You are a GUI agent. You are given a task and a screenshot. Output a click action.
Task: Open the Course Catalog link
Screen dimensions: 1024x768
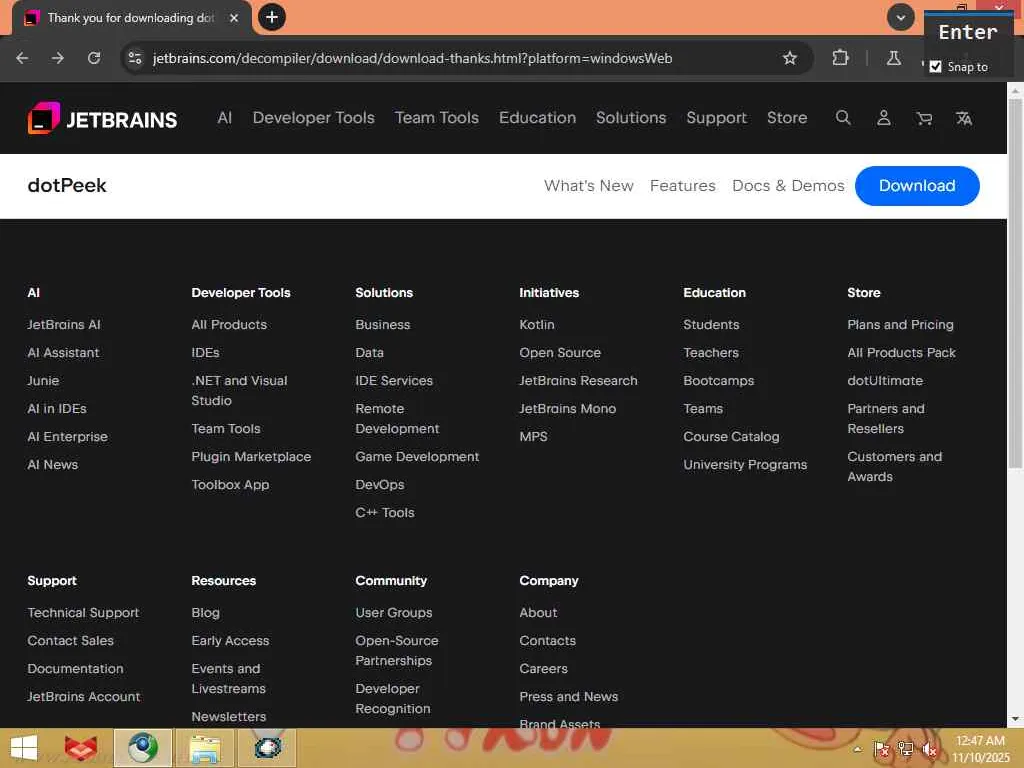tap(731, 437)
